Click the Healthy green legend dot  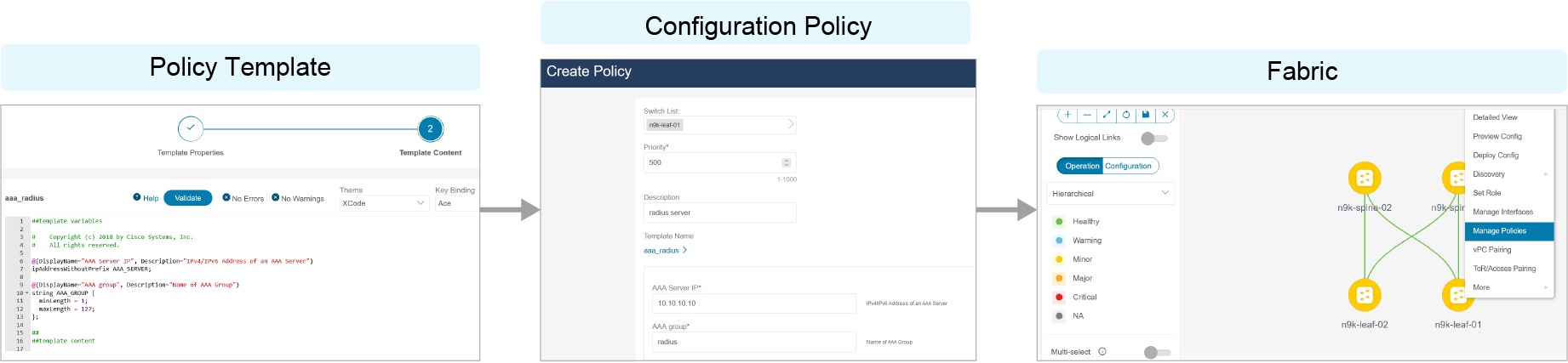[1059, 221]
